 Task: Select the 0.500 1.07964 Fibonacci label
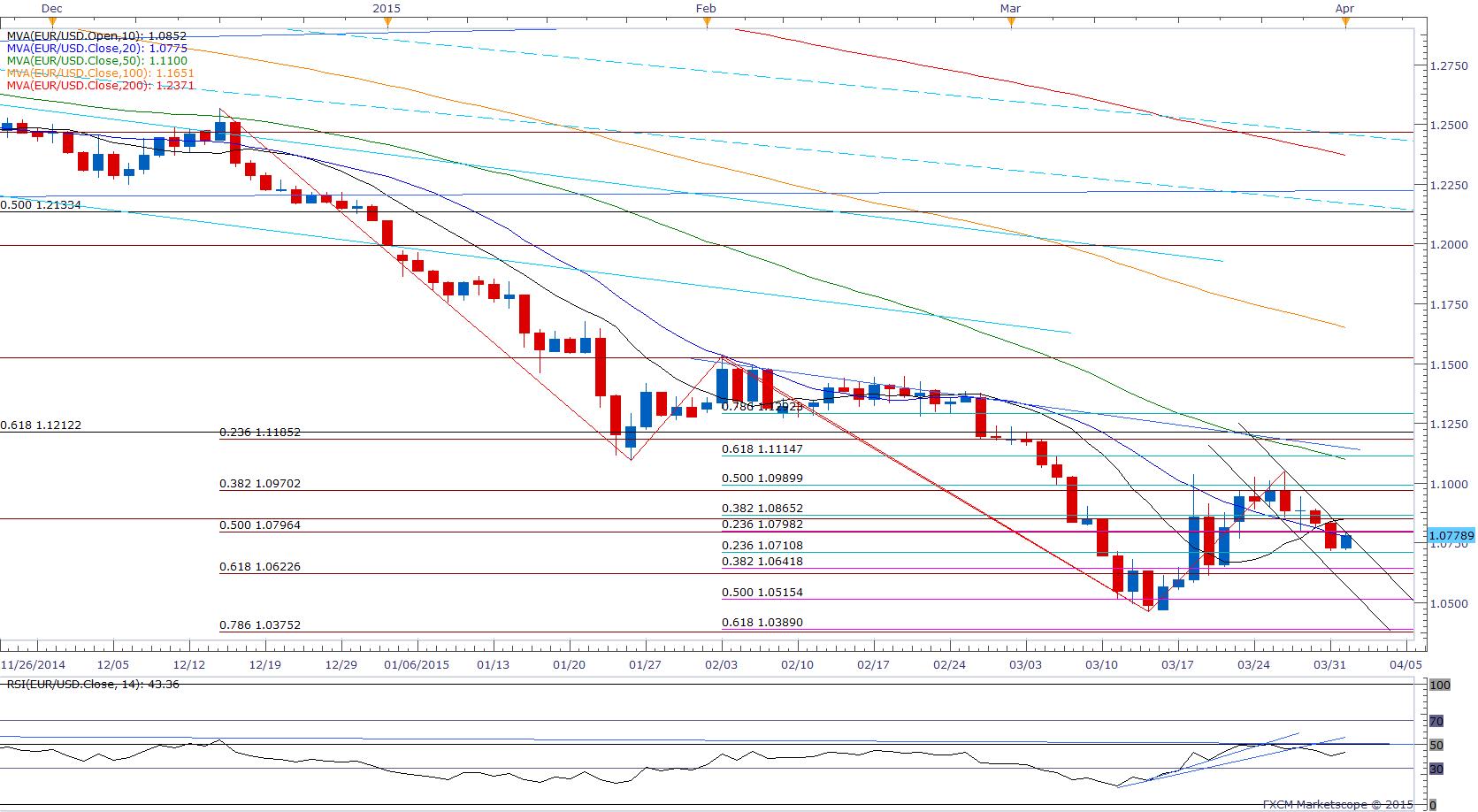pyautogui.click(x=260, y=525)
